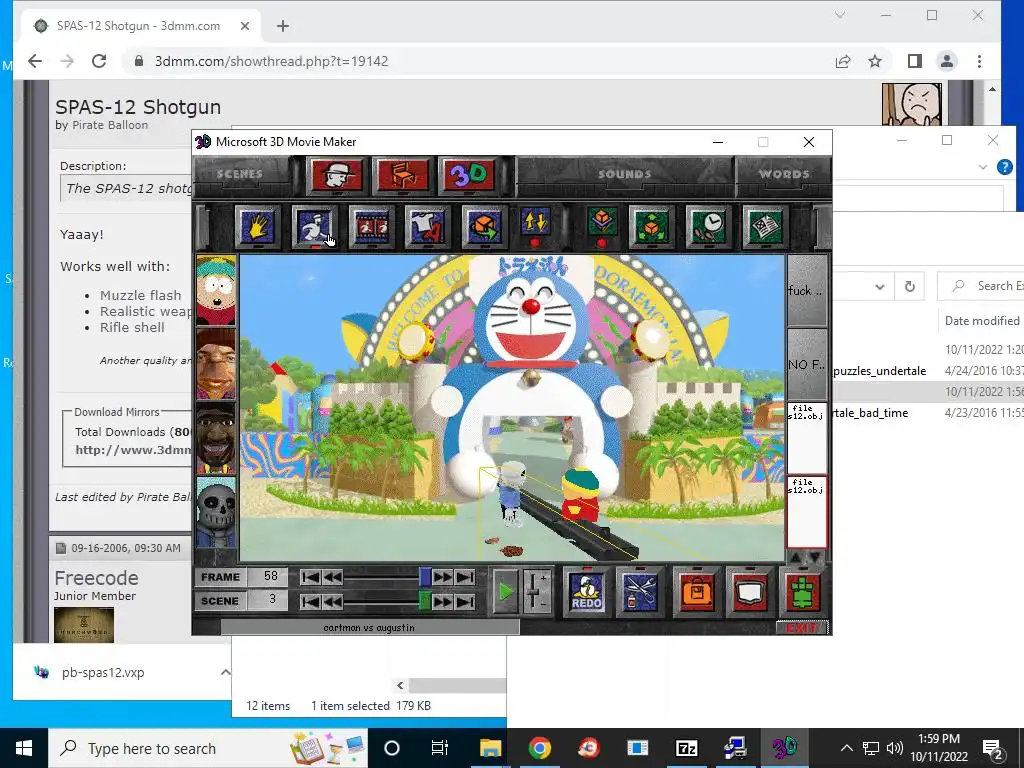Bookmark this page with the star
1024x768 pixels.
click(x=875, y=61)
